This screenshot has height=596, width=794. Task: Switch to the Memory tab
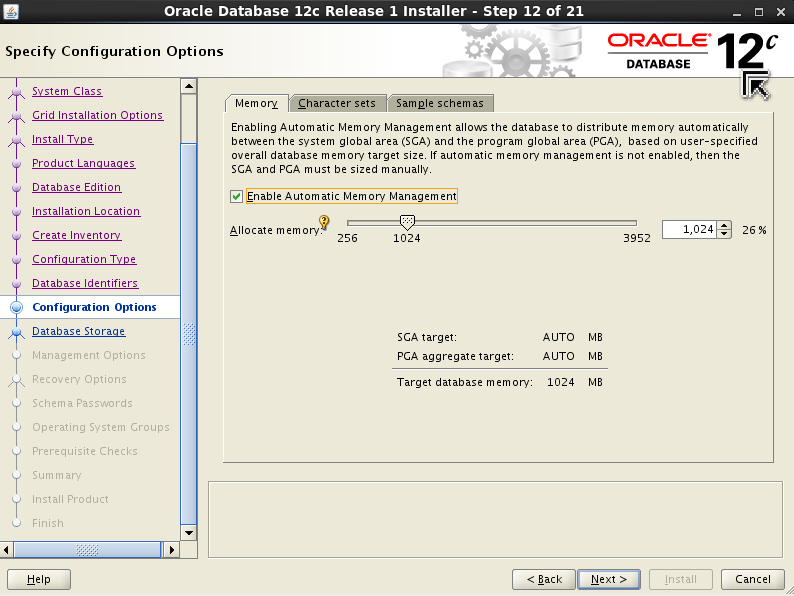(x=256, y=103)
